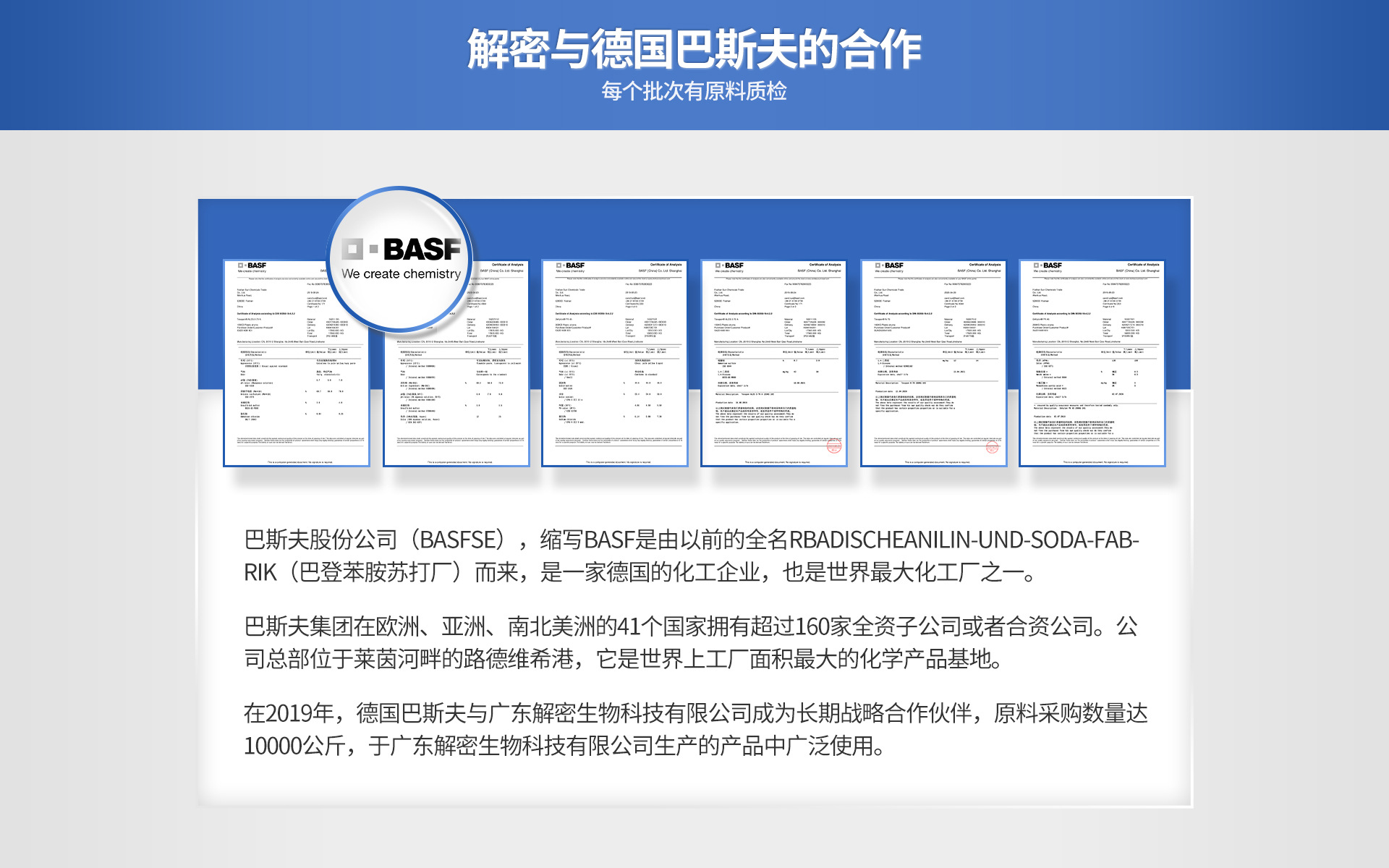Screen dimensions: 1389x868
Task: Click BASF logo on the first certificate
Action: point(252,265)
